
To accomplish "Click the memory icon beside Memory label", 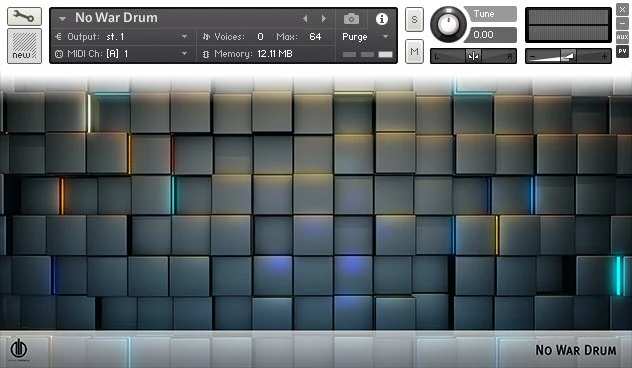I will click(206, 54).
